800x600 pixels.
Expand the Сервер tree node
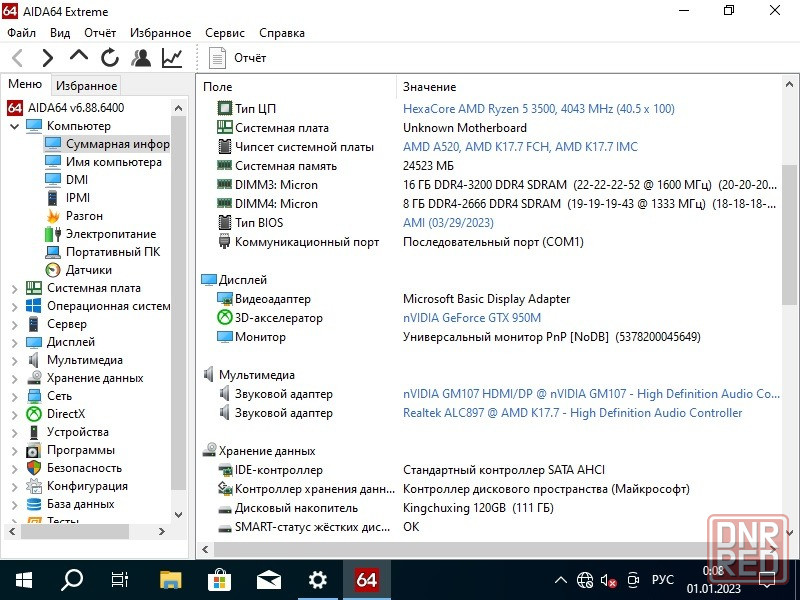(x=15, y=324)
